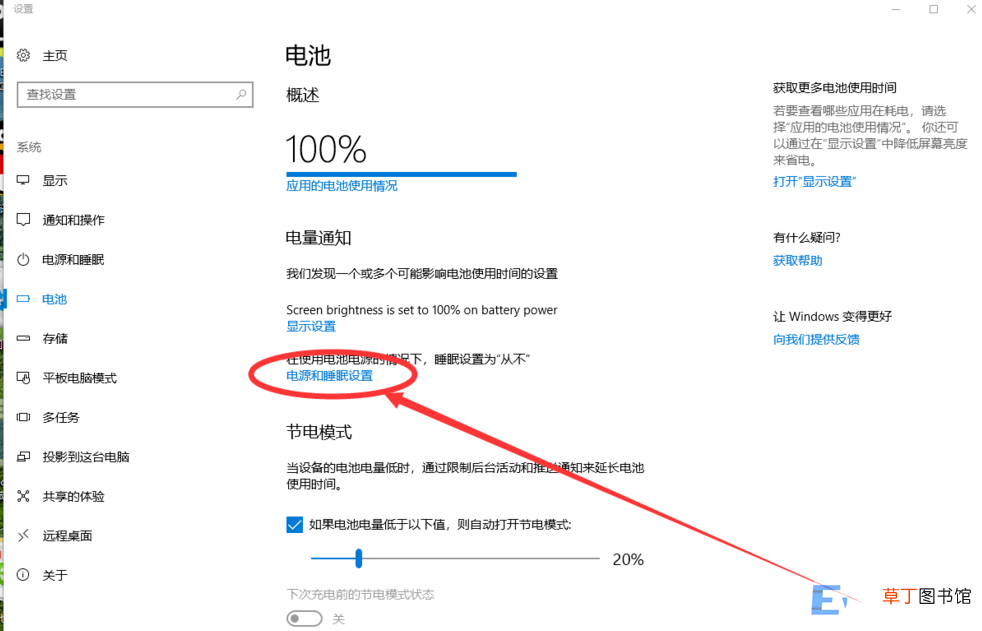This screenshot has width=982, height=631.
Task: Click 获取更多电池使用时间 heading
Action: tap(834, 88)
